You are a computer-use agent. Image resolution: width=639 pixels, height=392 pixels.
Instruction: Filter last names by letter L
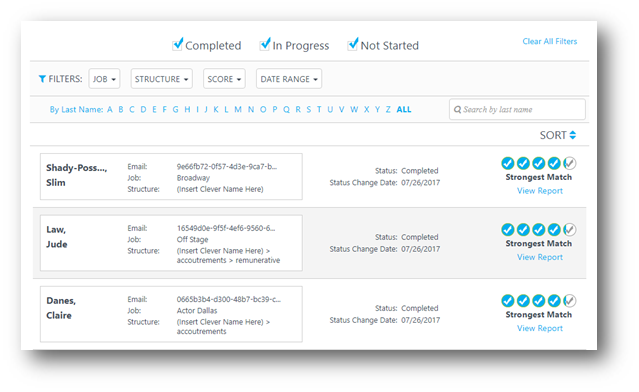click(x=226, y=109)
